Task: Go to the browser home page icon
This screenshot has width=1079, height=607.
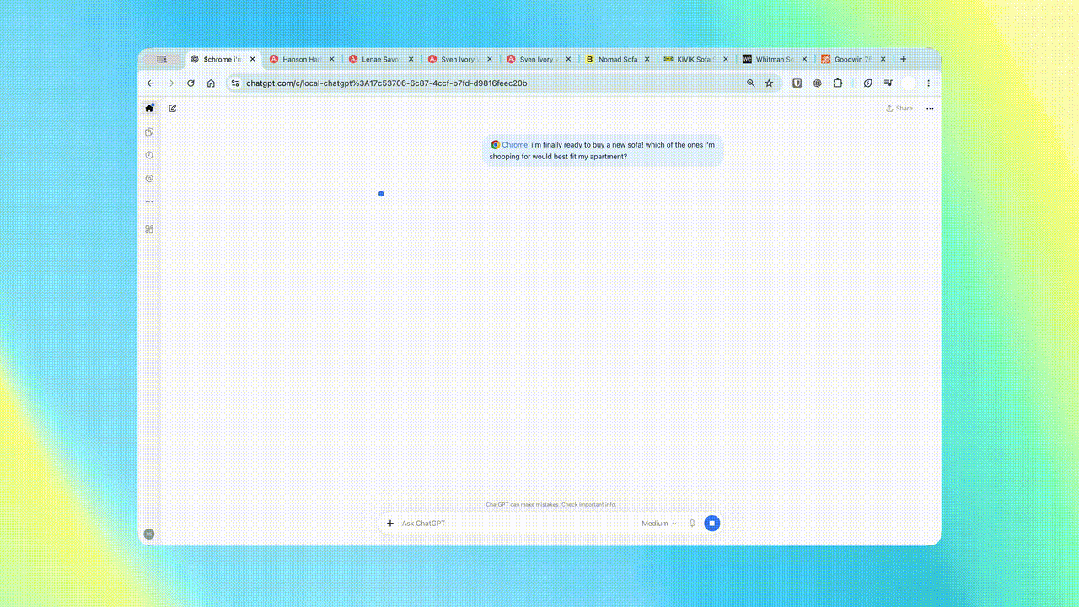Action: tap(211, 83)
